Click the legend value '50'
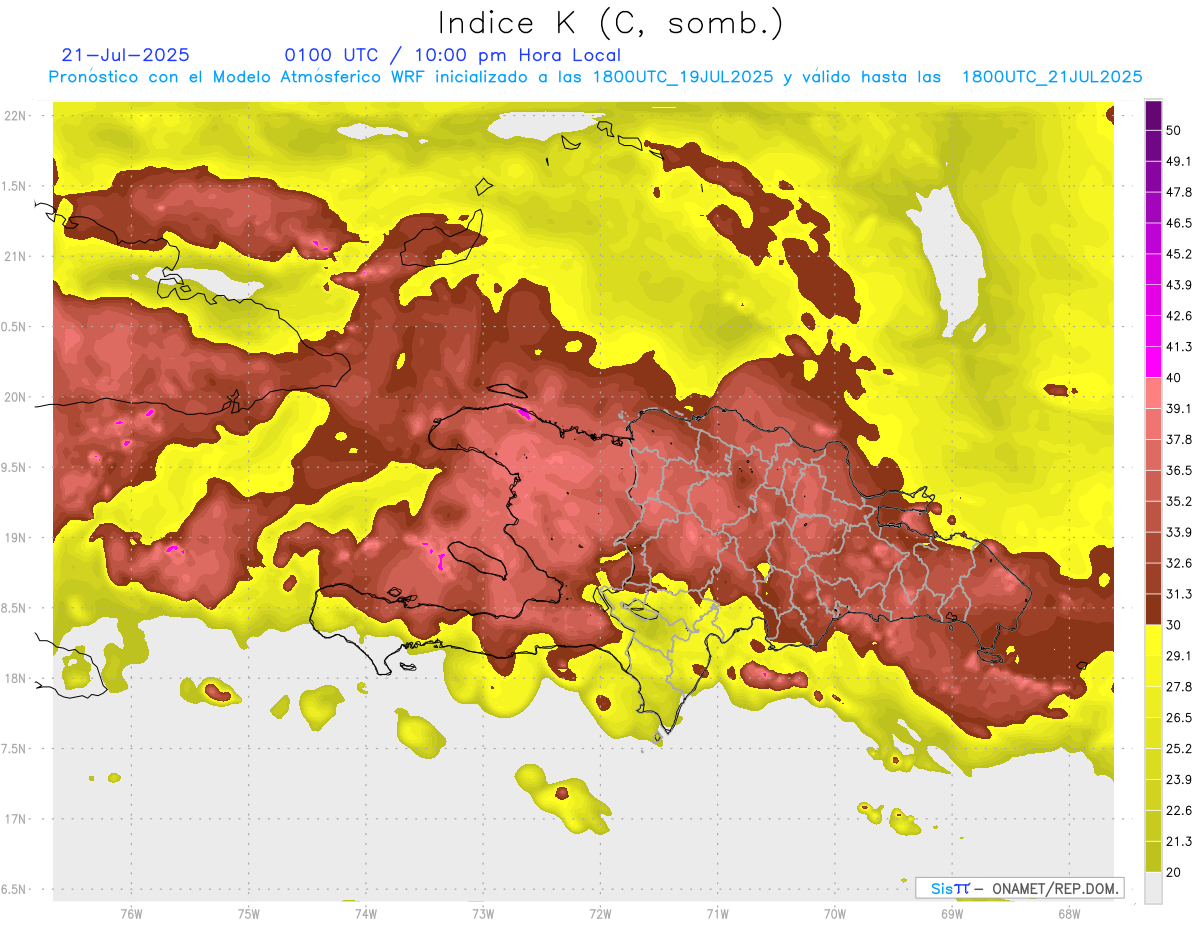Viewport: 1200px width, 927px height. [1174, 130]
